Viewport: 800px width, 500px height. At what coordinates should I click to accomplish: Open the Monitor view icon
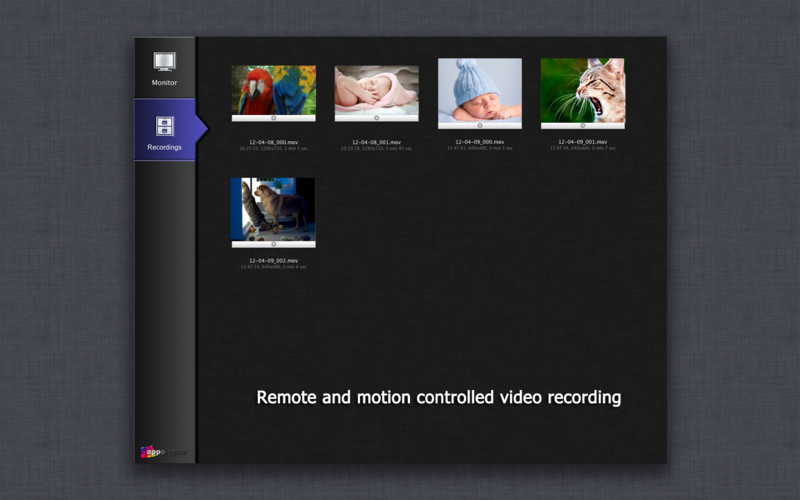[164, 62]
